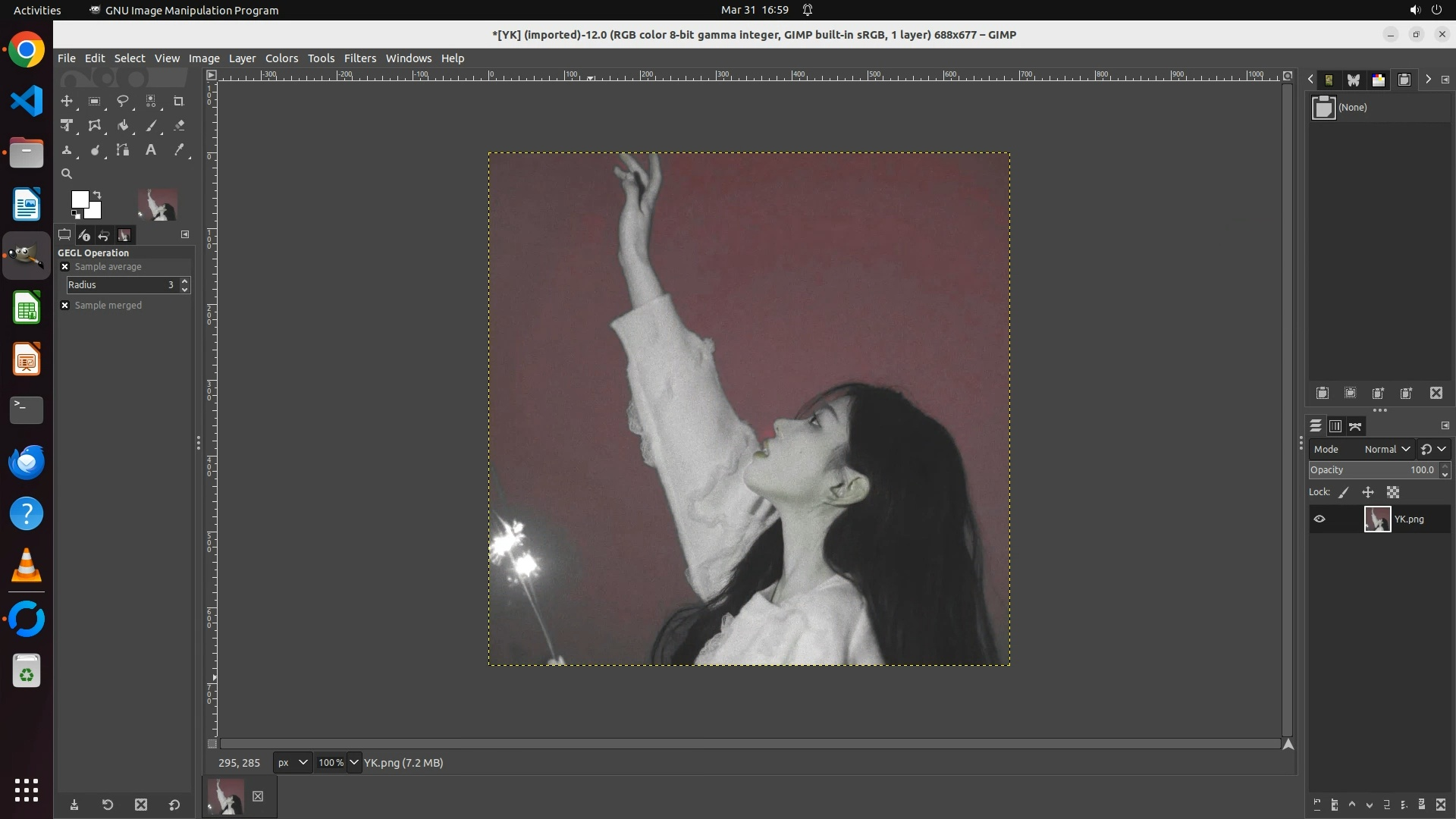
Task: Open the layer Mode dropdown
Action: point(1386,450)
